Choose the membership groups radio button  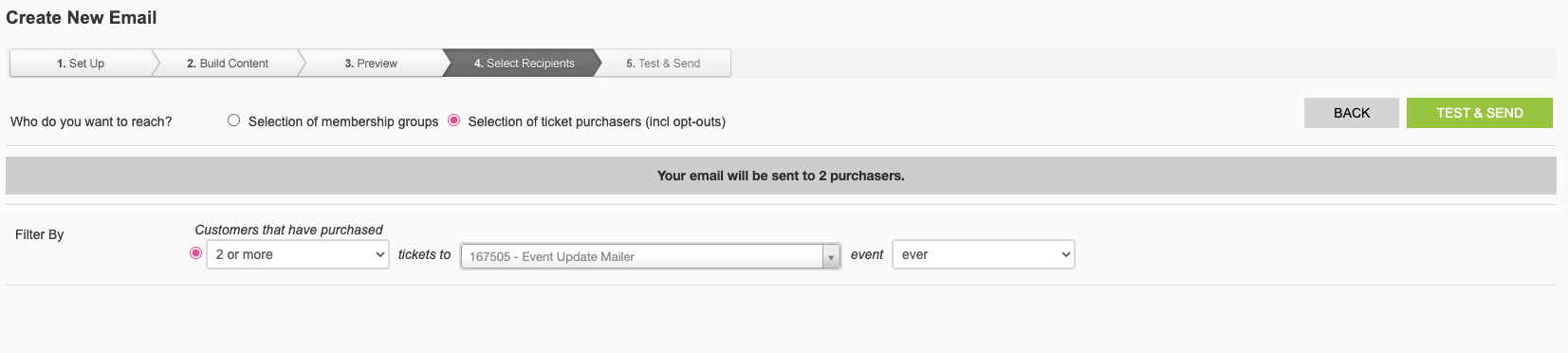(x=233, y=121)
